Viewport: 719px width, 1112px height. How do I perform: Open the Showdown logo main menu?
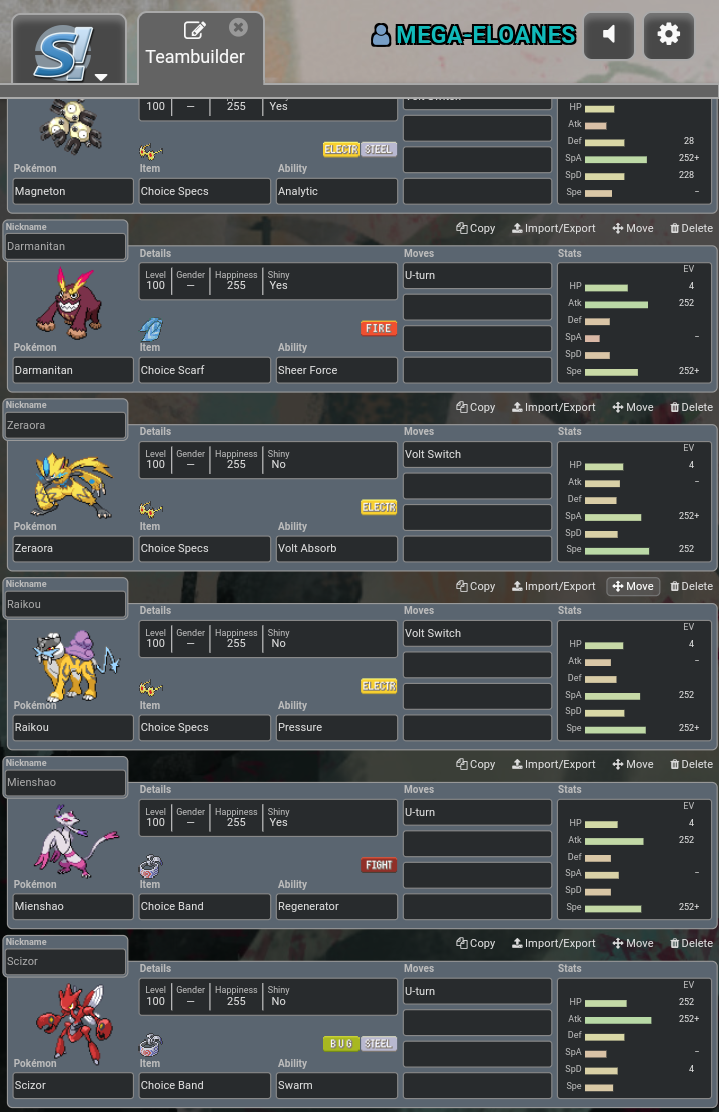[69, 51]
